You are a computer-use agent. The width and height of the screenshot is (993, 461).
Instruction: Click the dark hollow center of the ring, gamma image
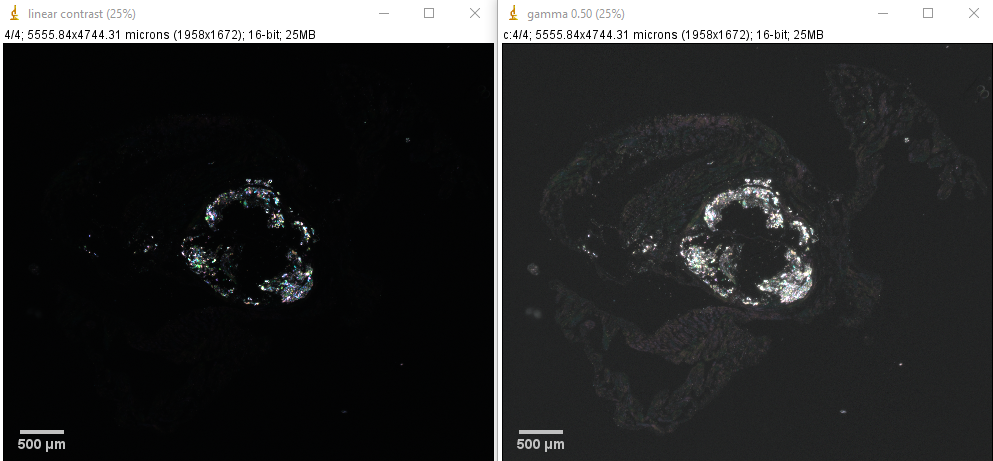click(x=748, y=243)
